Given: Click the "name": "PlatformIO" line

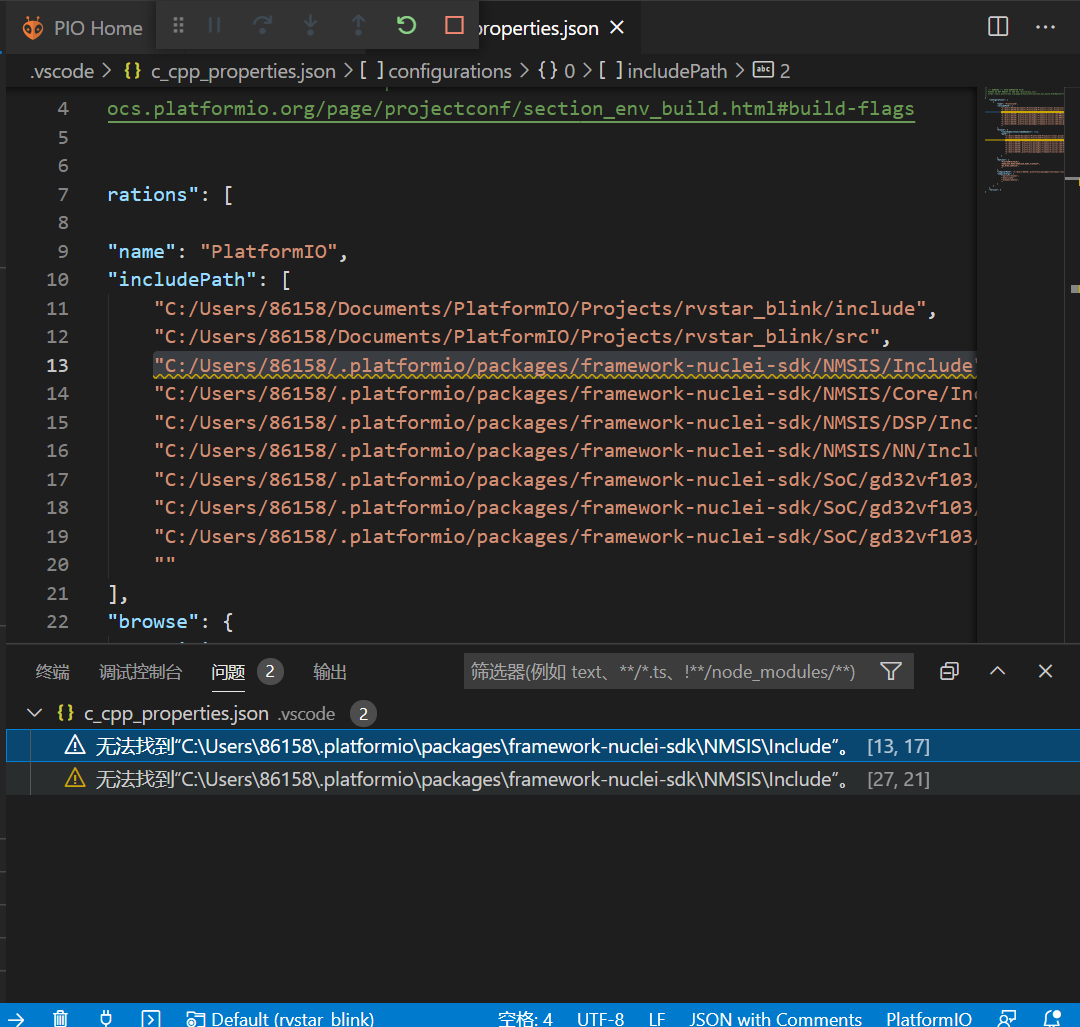Looking at the screenshot, I should (x=228, y=251).
